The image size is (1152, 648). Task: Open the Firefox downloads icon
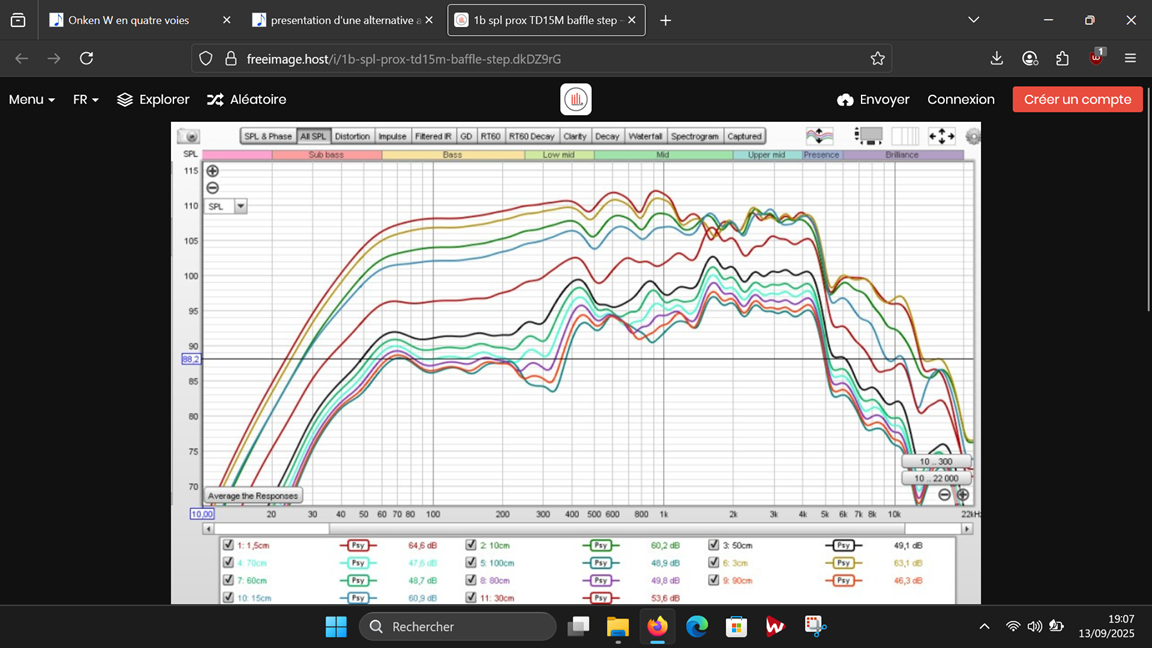click(996, 59)
